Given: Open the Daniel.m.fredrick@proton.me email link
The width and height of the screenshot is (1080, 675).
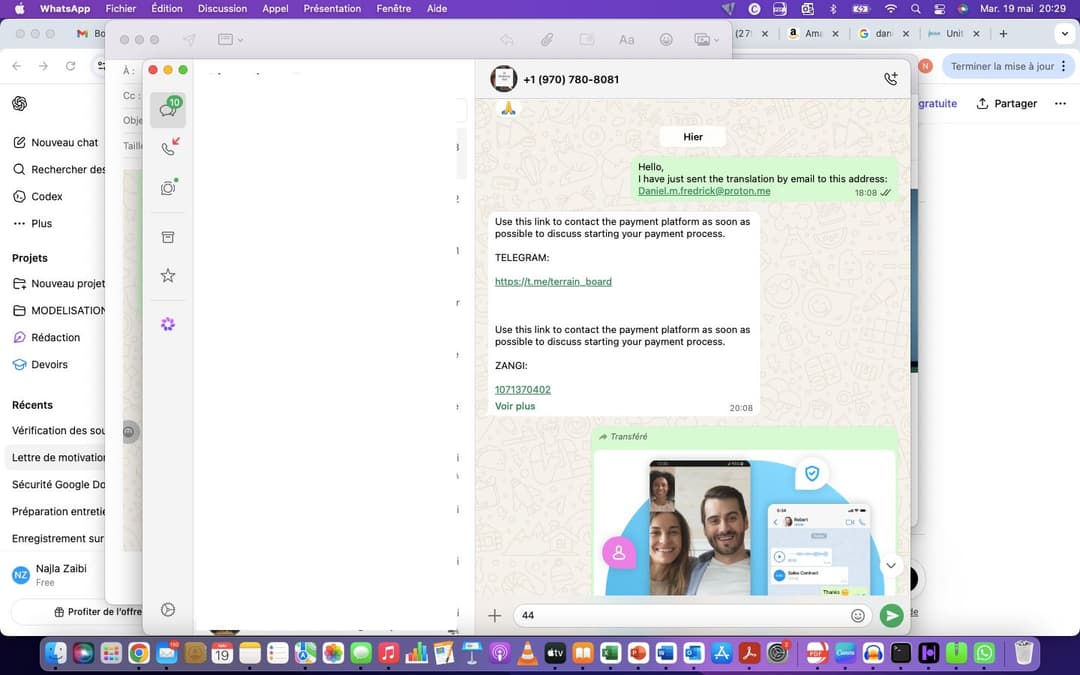Looking at the screenshot, I should [x=704, y=191].
